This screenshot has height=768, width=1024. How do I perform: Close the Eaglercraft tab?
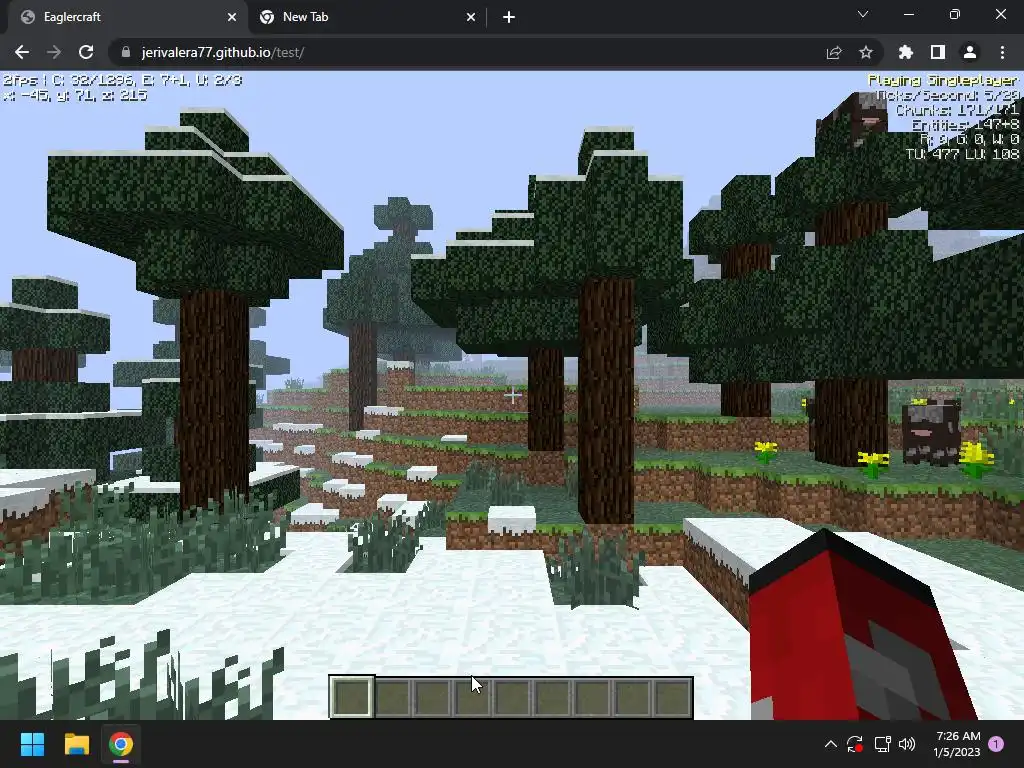(232, 17)
